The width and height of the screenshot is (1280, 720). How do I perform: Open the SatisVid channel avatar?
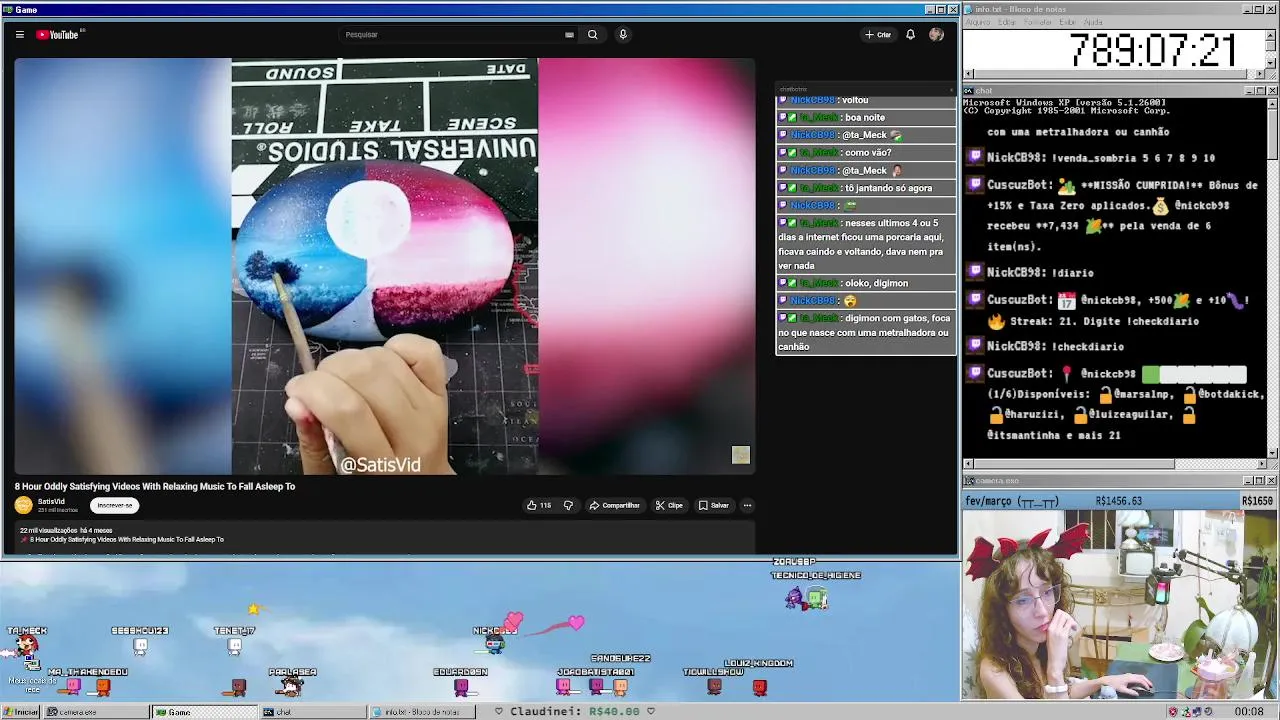click(x=23, y=505)
